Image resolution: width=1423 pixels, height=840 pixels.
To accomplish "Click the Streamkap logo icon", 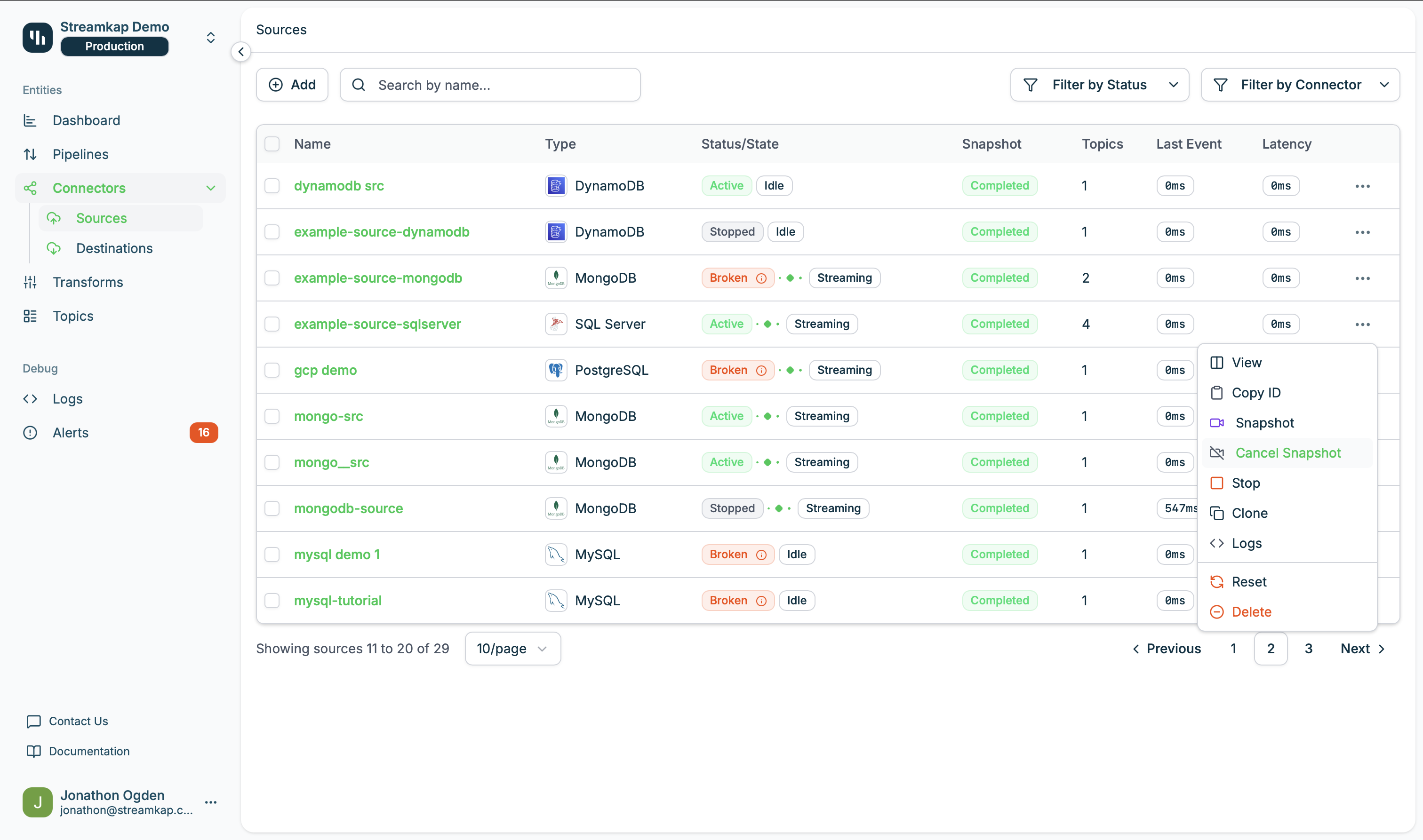I will click(x=37, y=37).
